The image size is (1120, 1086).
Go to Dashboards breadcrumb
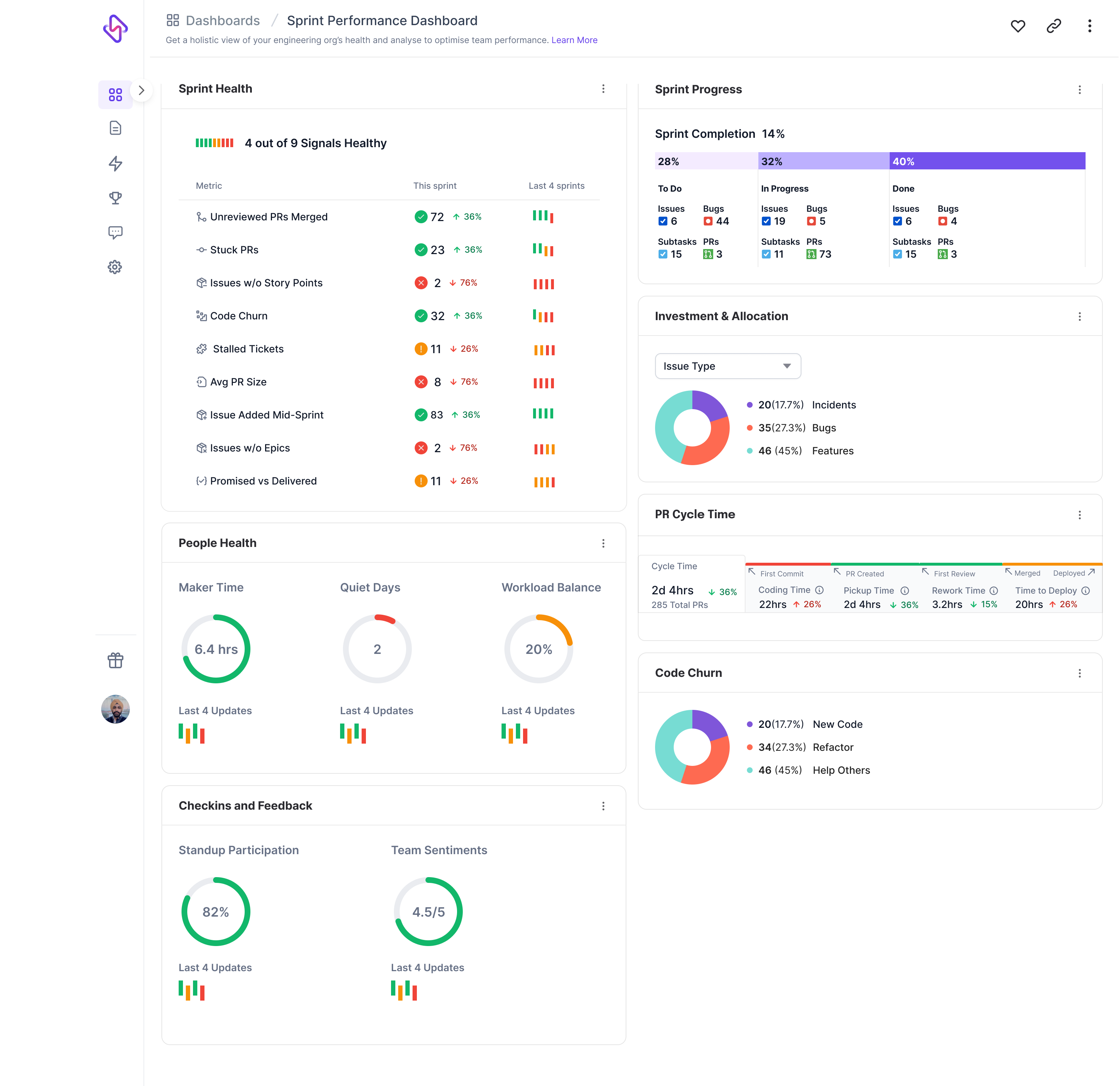[222, 20]
